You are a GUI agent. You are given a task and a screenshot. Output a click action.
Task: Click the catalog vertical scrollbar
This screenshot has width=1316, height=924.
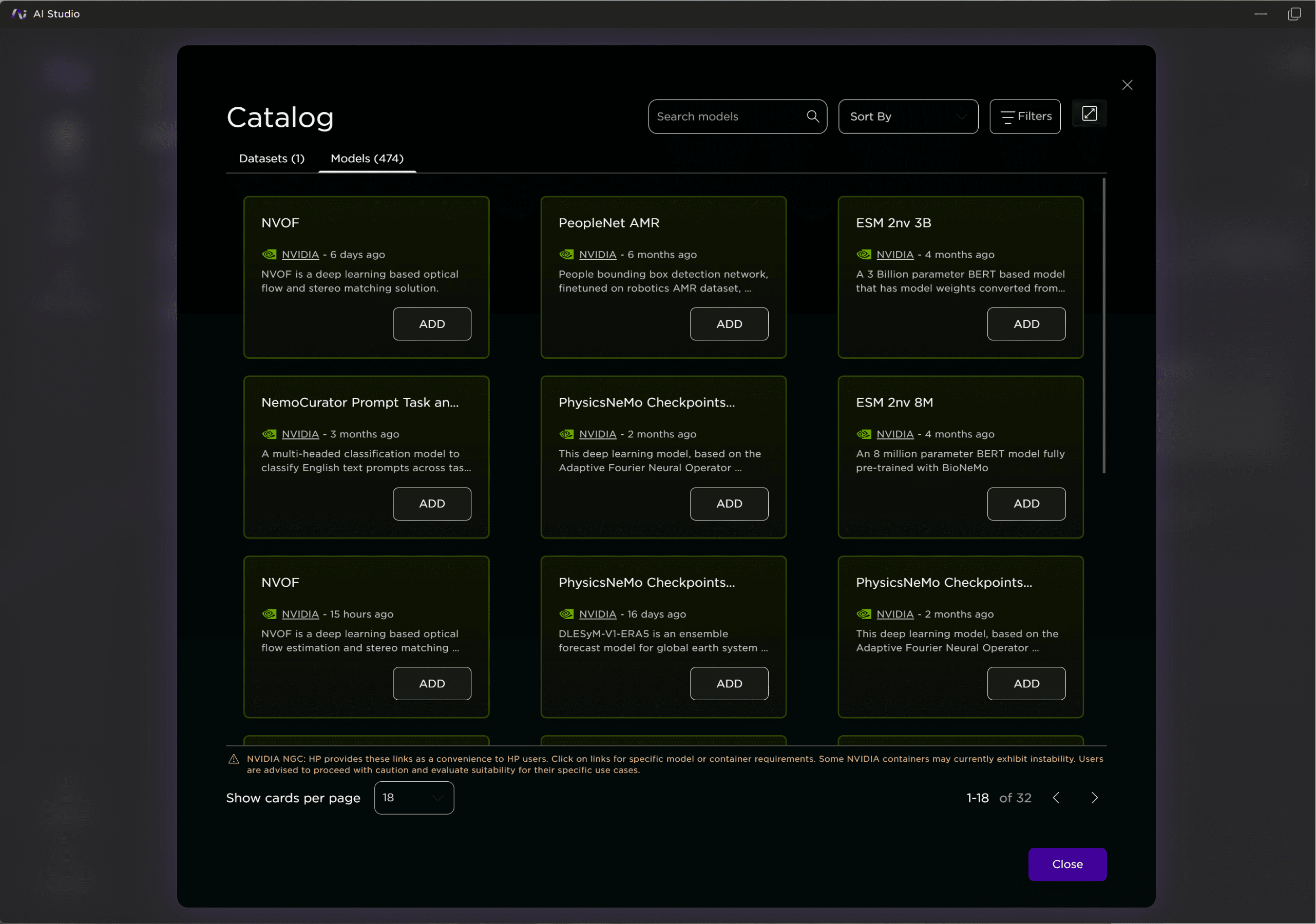tap(1103, 325)
